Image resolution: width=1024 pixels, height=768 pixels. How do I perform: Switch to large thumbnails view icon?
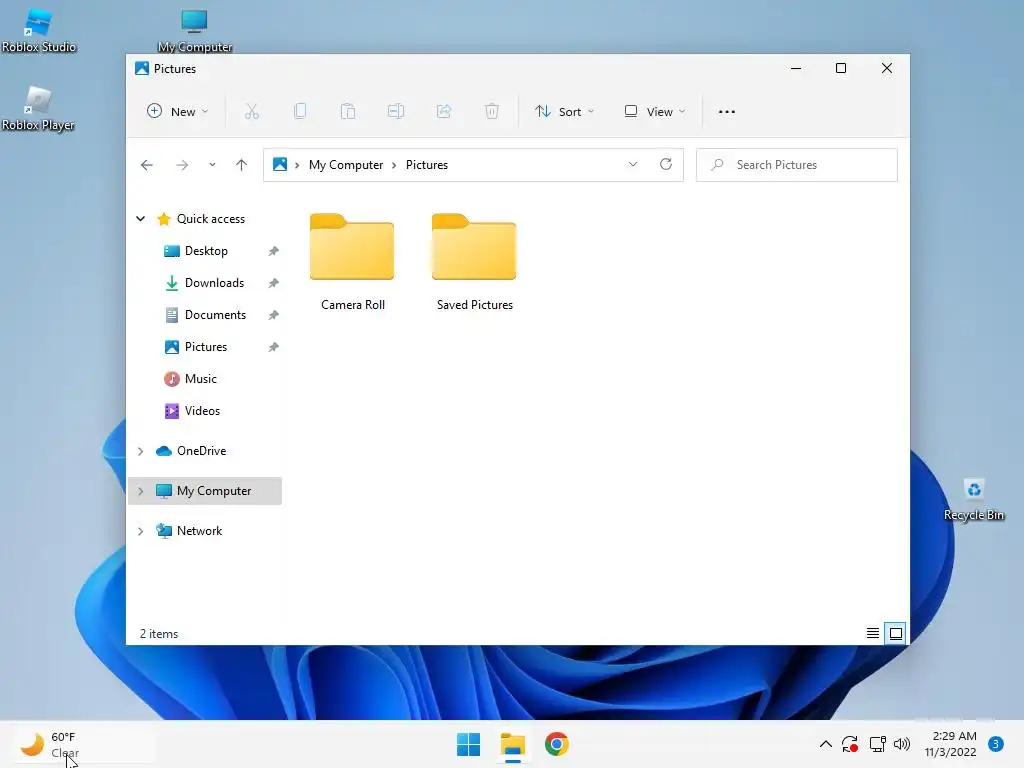click(896, 633)
